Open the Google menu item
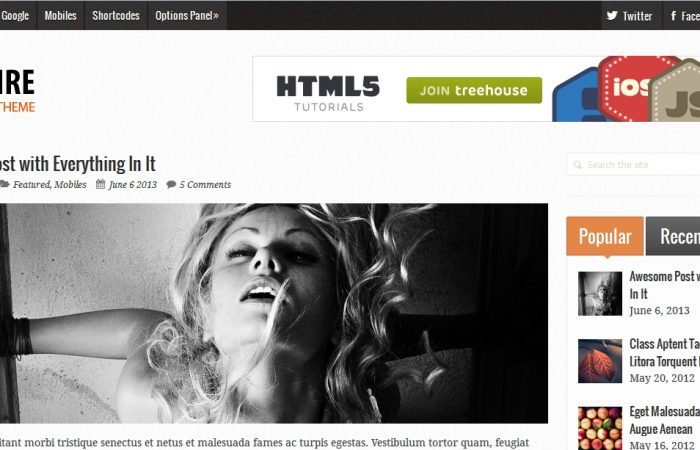 [16, 15]
